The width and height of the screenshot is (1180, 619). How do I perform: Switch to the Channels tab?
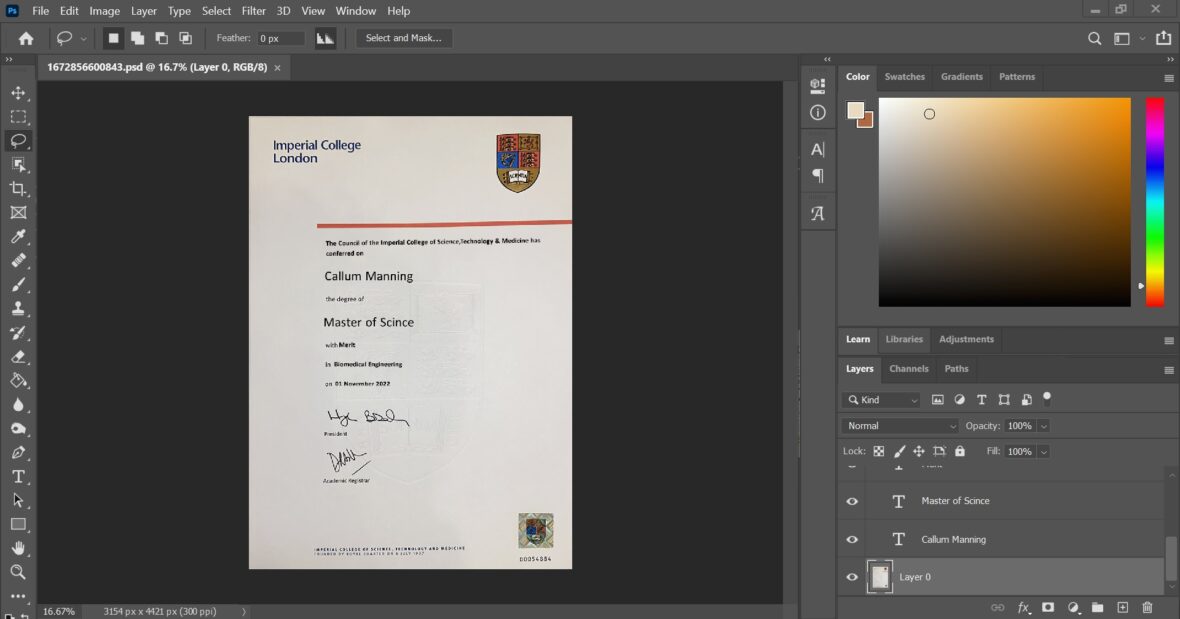click(908, 369)
